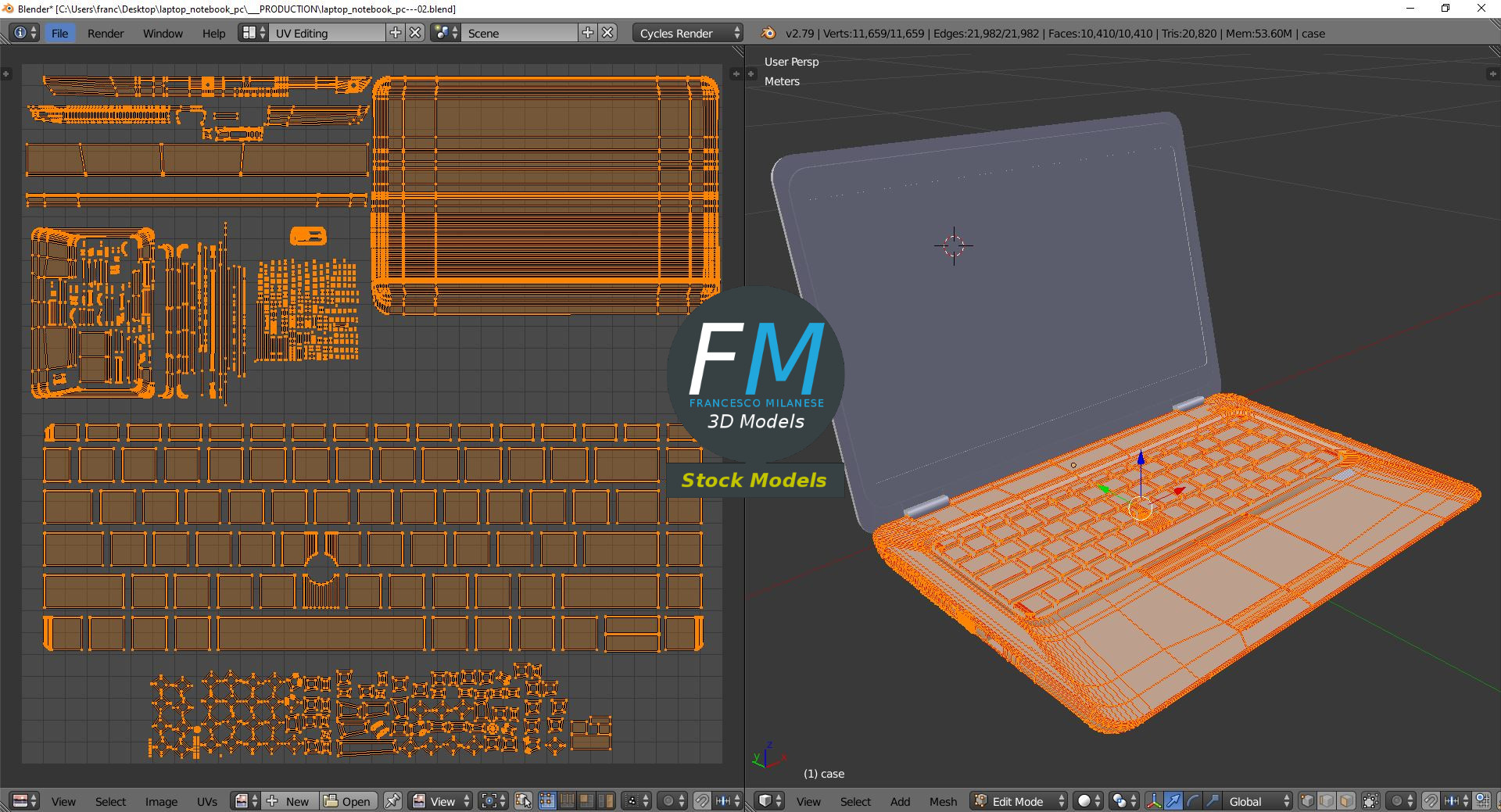1501x812 pixels.
Task: Click the Scene name field
Action: [520, 33]
